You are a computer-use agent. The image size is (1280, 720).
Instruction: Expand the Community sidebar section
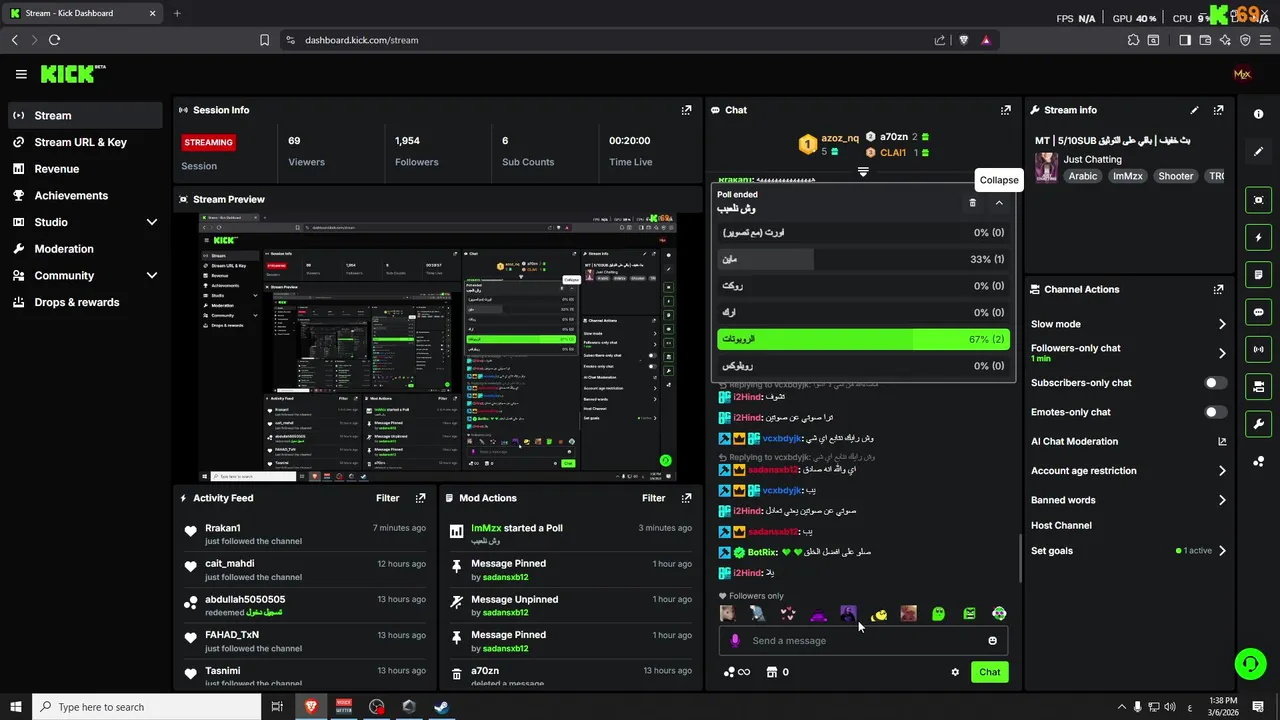tap(152, 275)
